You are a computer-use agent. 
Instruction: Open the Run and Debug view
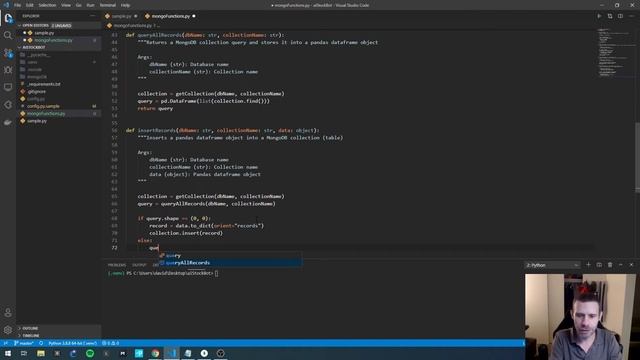coord(8,70)
